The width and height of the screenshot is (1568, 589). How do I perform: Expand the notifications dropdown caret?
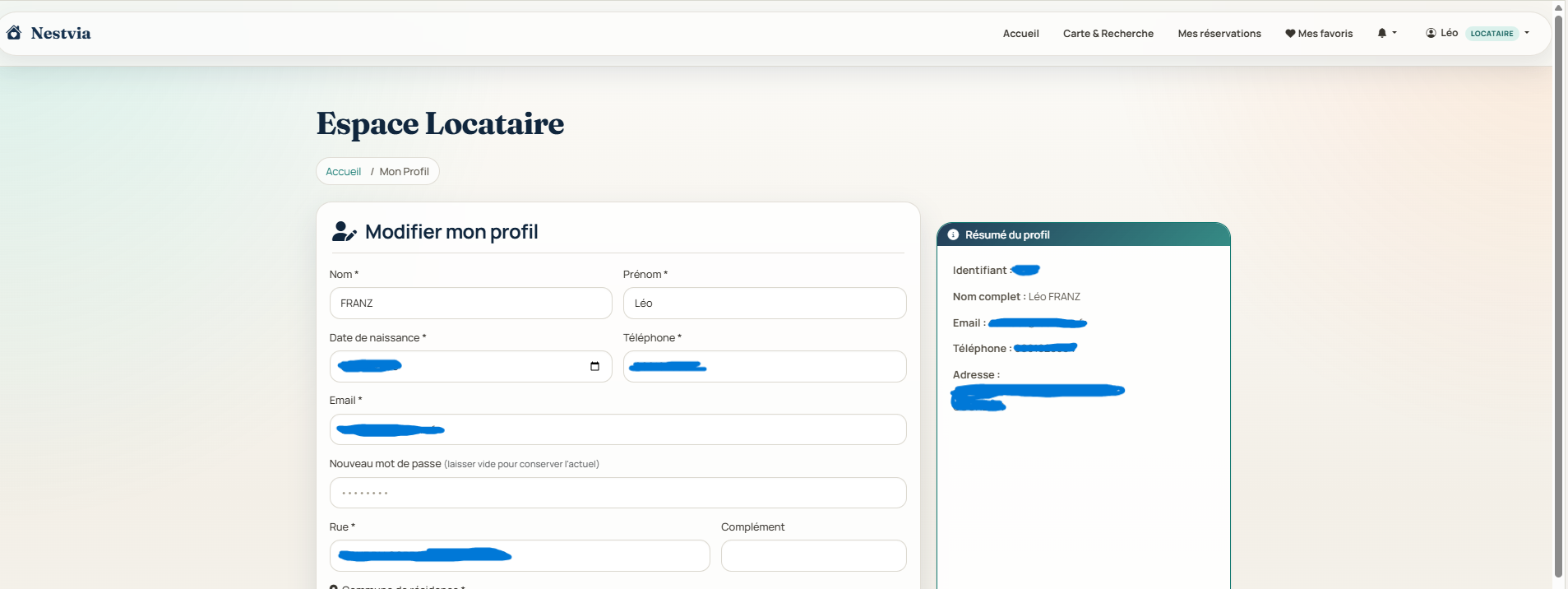pos(1395,33)
